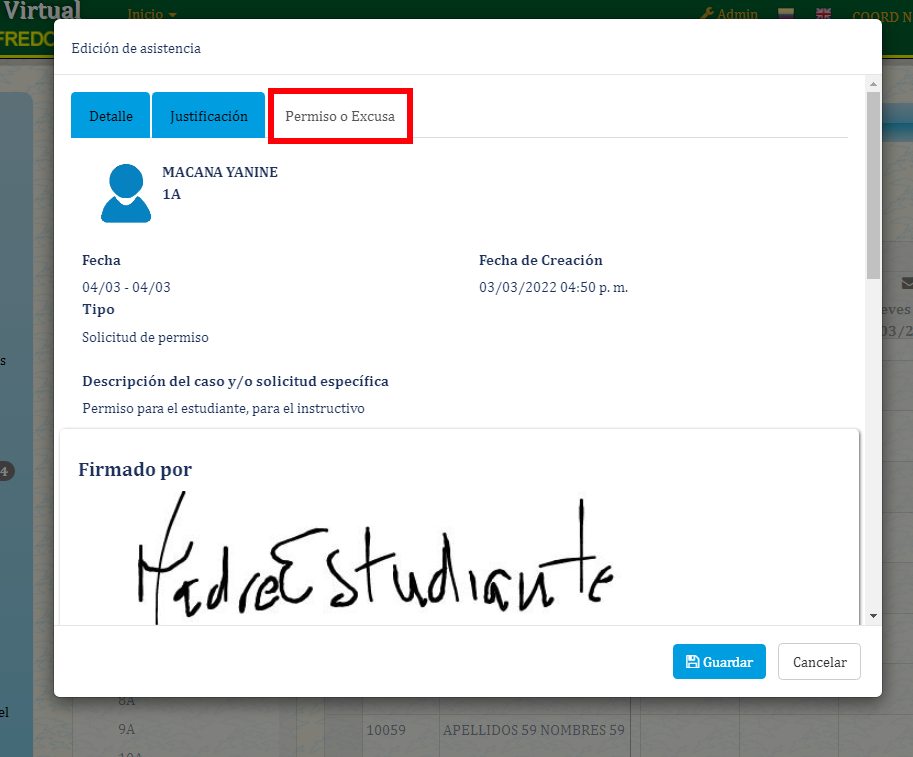Open the Detalle tab
The height and width of the screenshot is (757, 913).
click(x=111, y=115)
